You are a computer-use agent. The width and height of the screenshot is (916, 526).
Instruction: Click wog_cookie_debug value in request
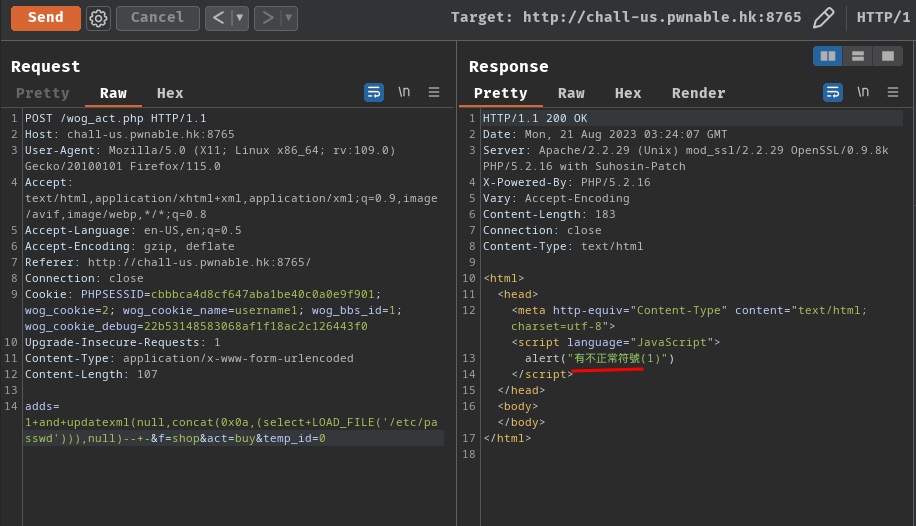pyautogui.click(x=256, y=326)
